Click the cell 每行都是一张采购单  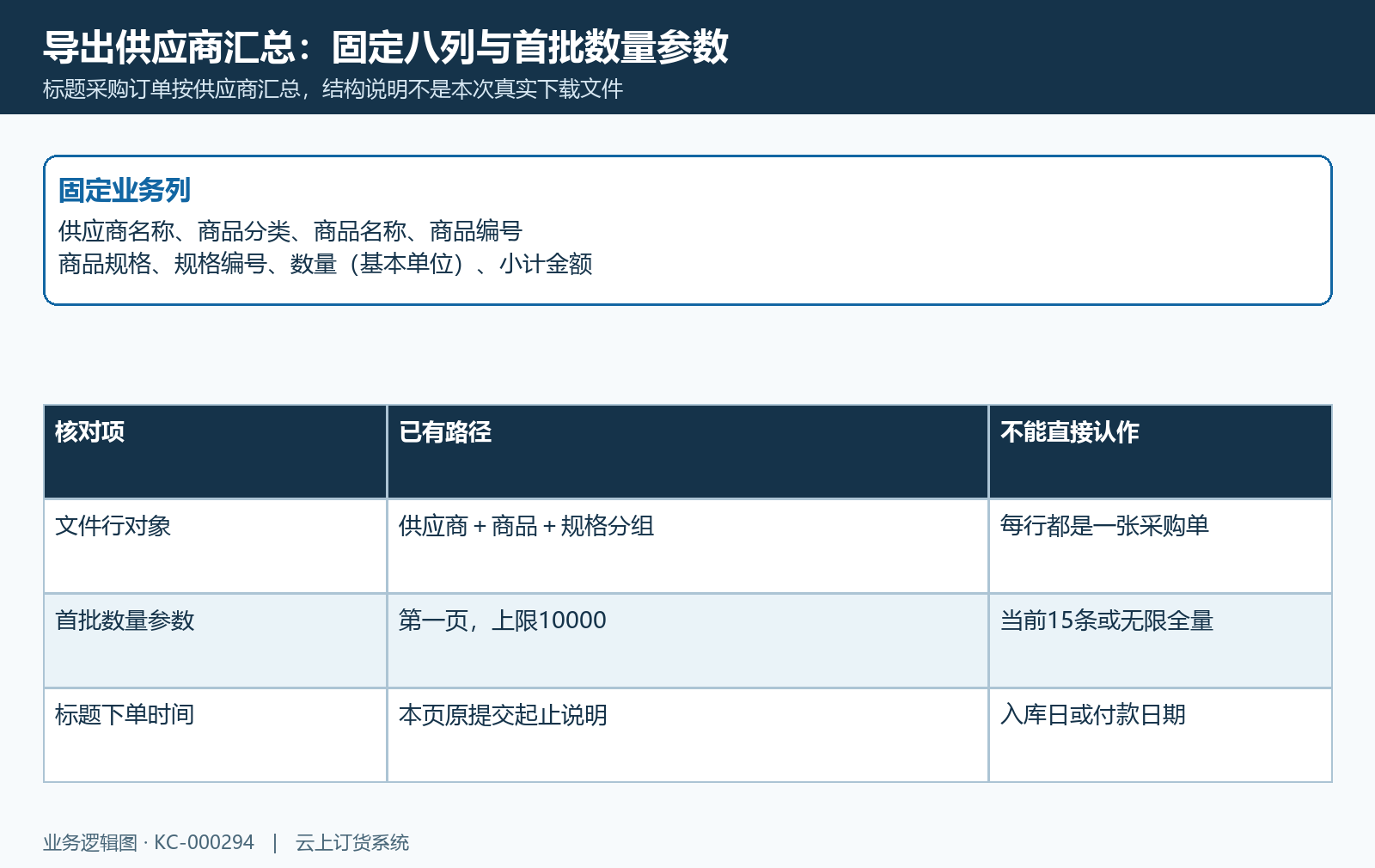coord(1160,546)
